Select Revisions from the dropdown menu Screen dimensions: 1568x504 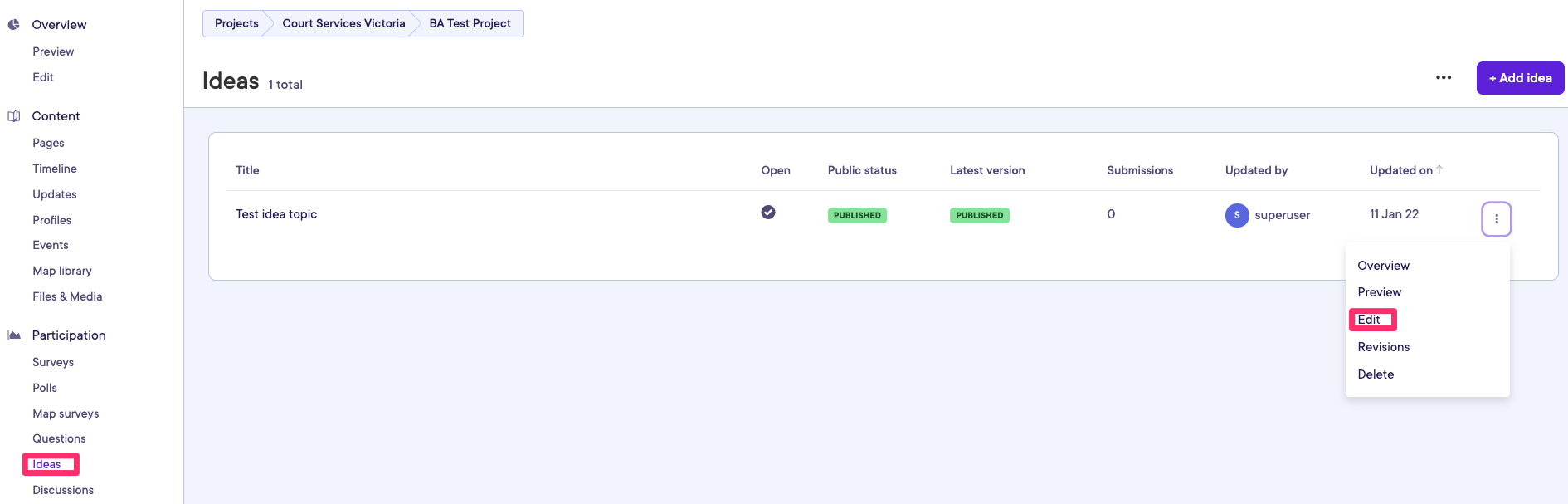(1383, 347)
